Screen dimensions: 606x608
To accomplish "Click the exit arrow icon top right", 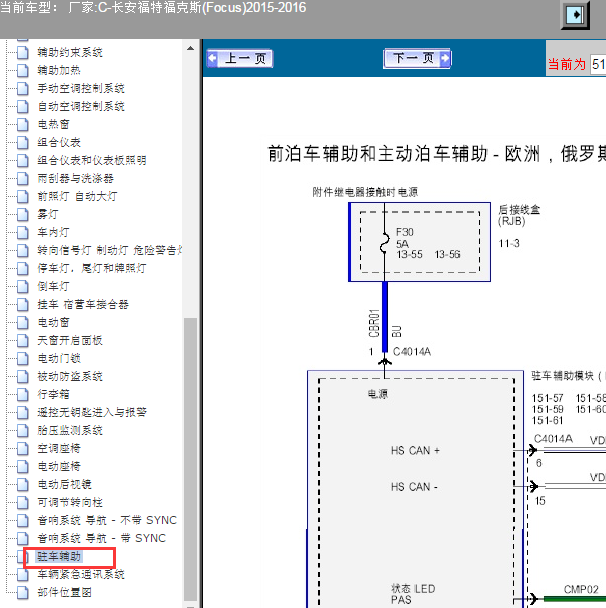I will pos(575,15).
